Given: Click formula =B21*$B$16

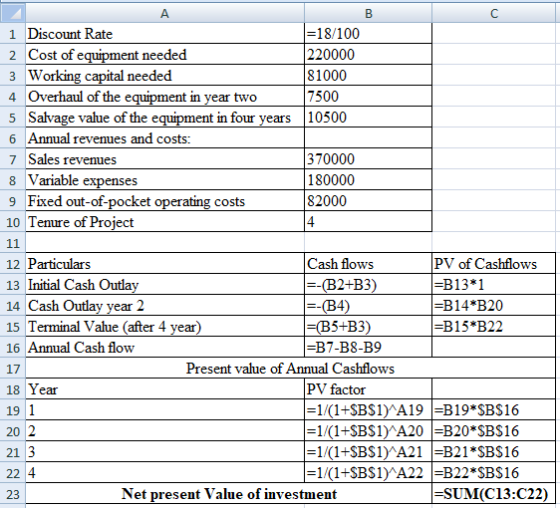Looking at the screenshot, I should click(x=494, y=452).
